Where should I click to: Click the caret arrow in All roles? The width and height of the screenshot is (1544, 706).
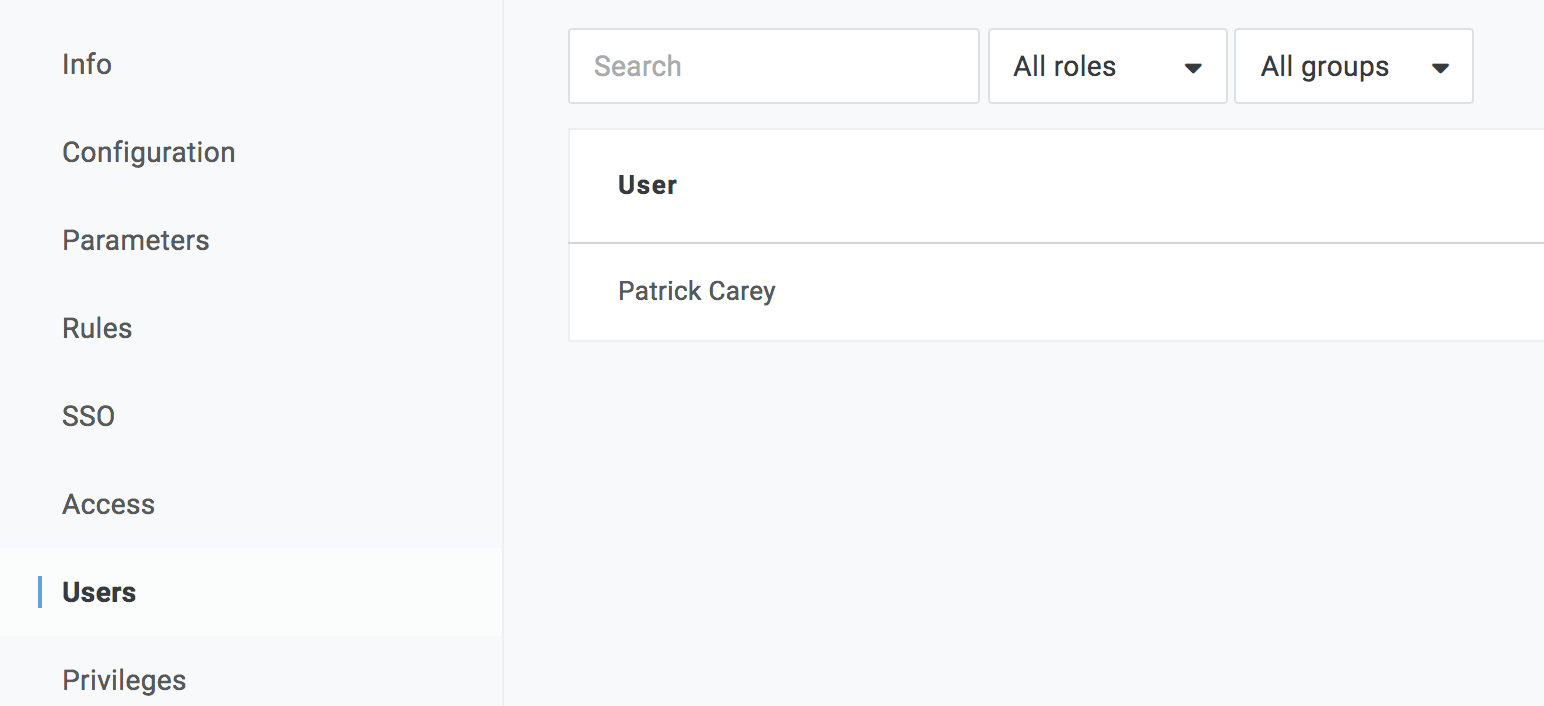1192,69
